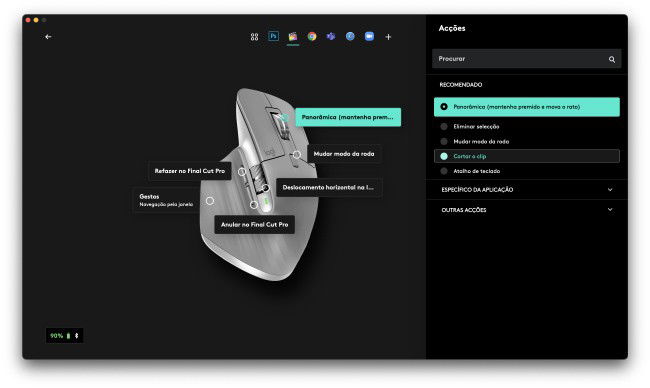Click the Procurar search field

(x=526, y=59)
